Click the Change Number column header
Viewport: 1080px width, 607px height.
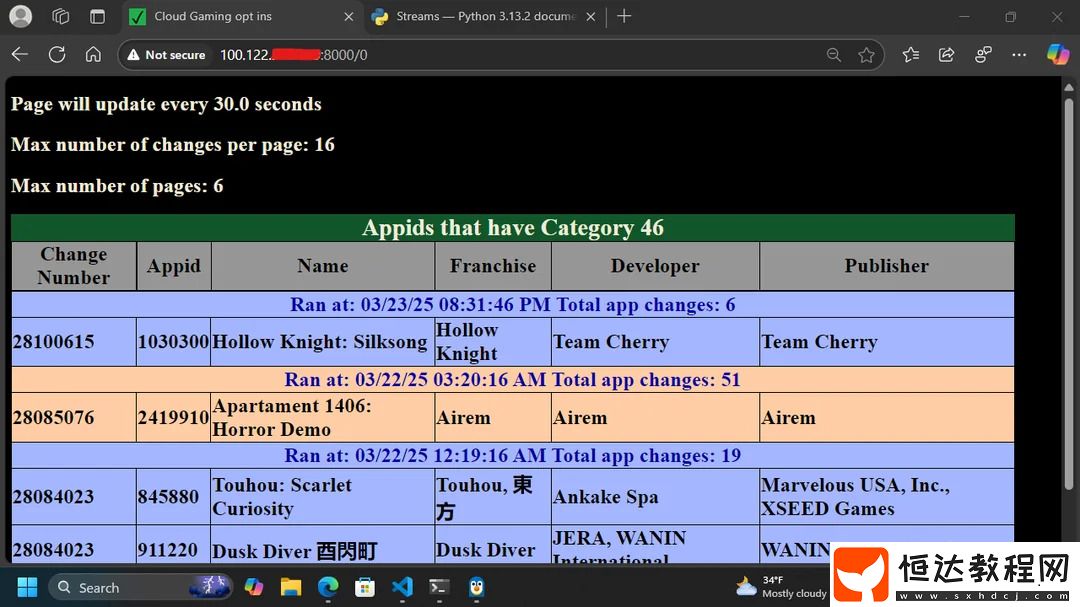tap(74, 266)
